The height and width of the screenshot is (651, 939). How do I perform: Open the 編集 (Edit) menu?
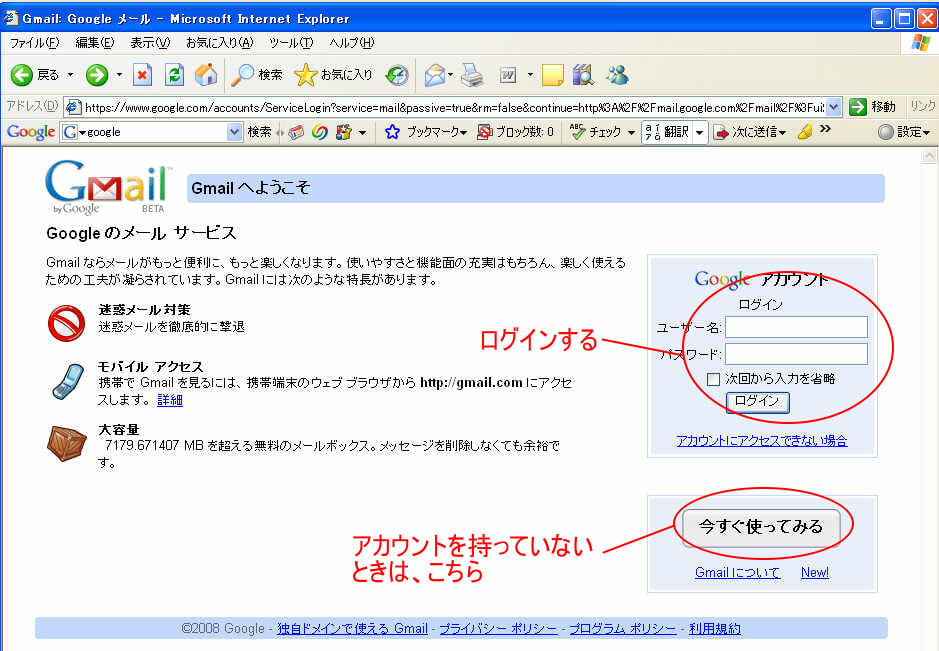[94, 43]
